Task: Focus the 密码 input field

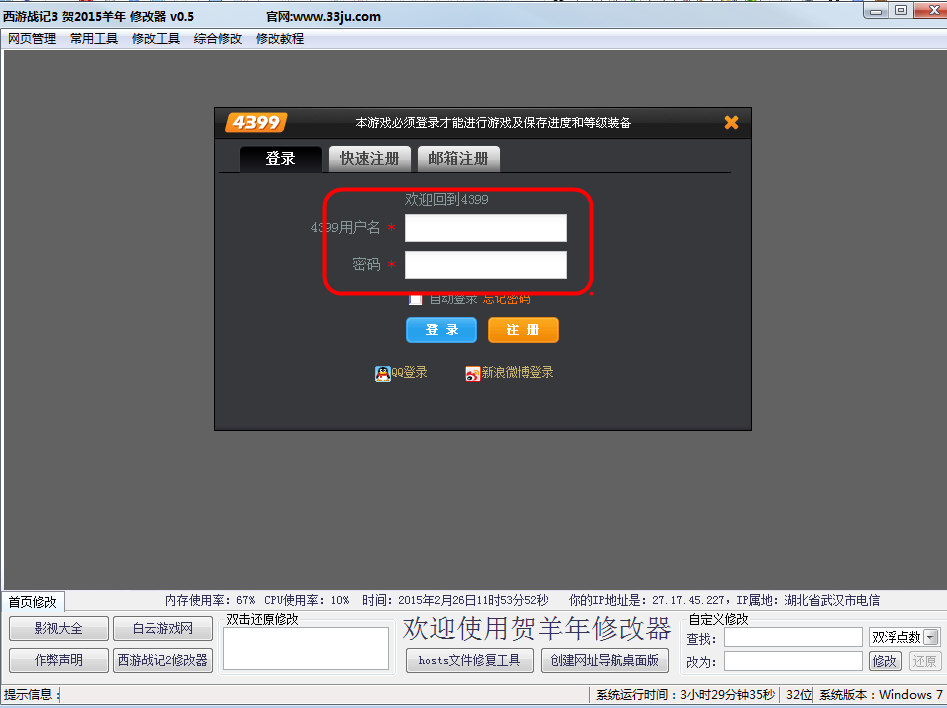Action: click(486, 265)
